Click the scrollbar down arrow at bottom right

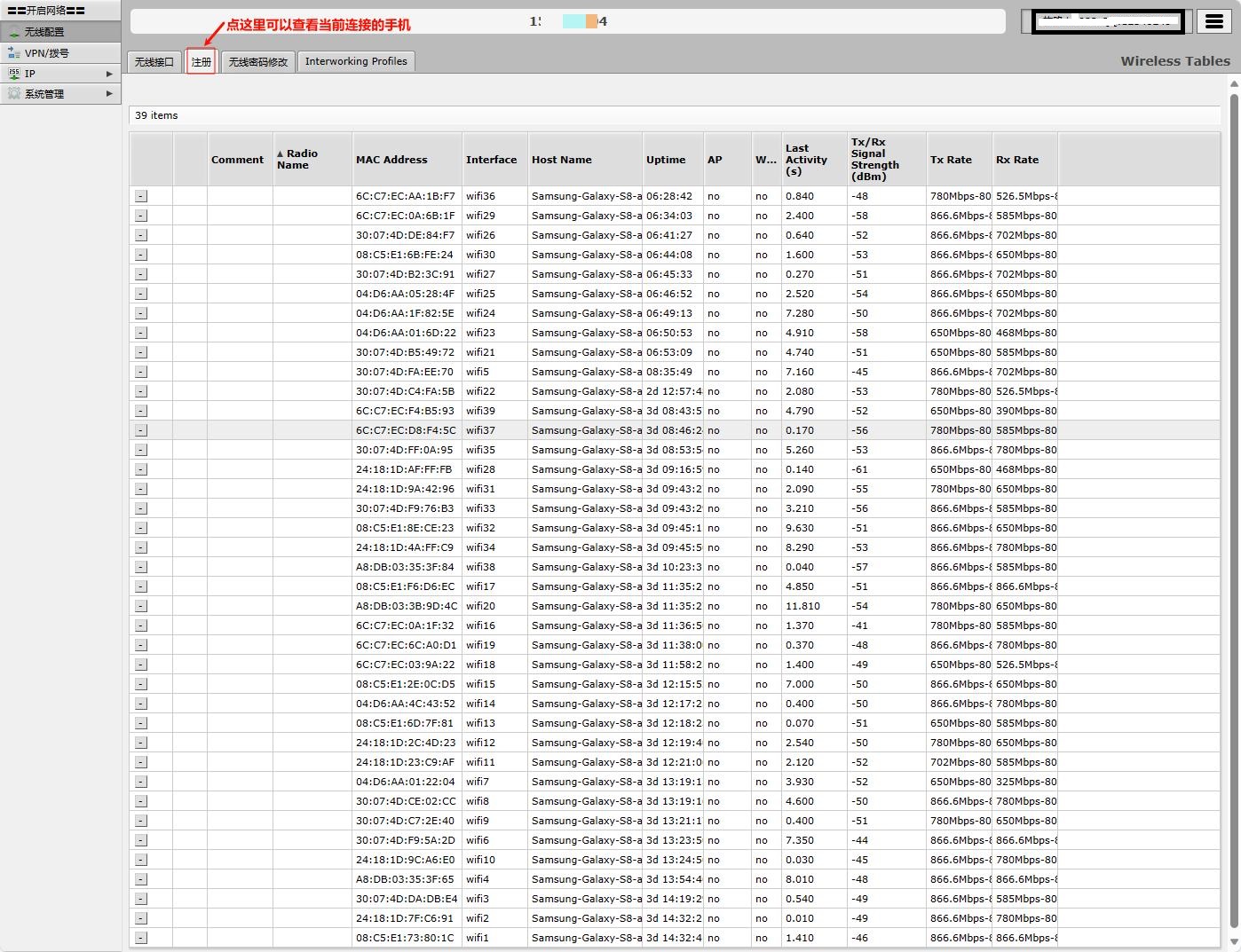[x=1233, y=943]
